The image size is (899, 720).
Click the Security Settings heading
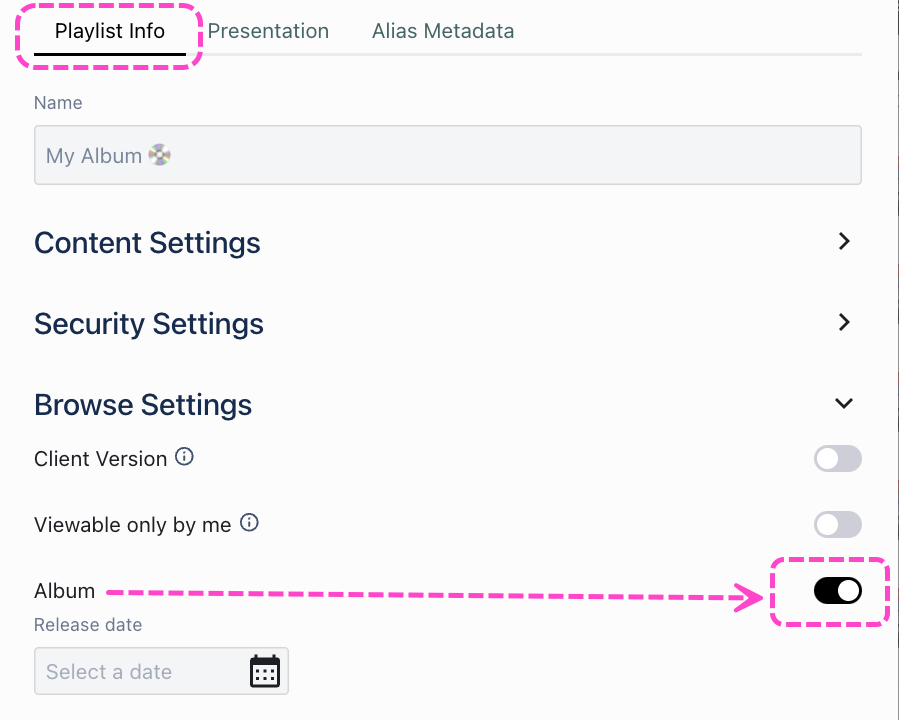tap(149, 324)
